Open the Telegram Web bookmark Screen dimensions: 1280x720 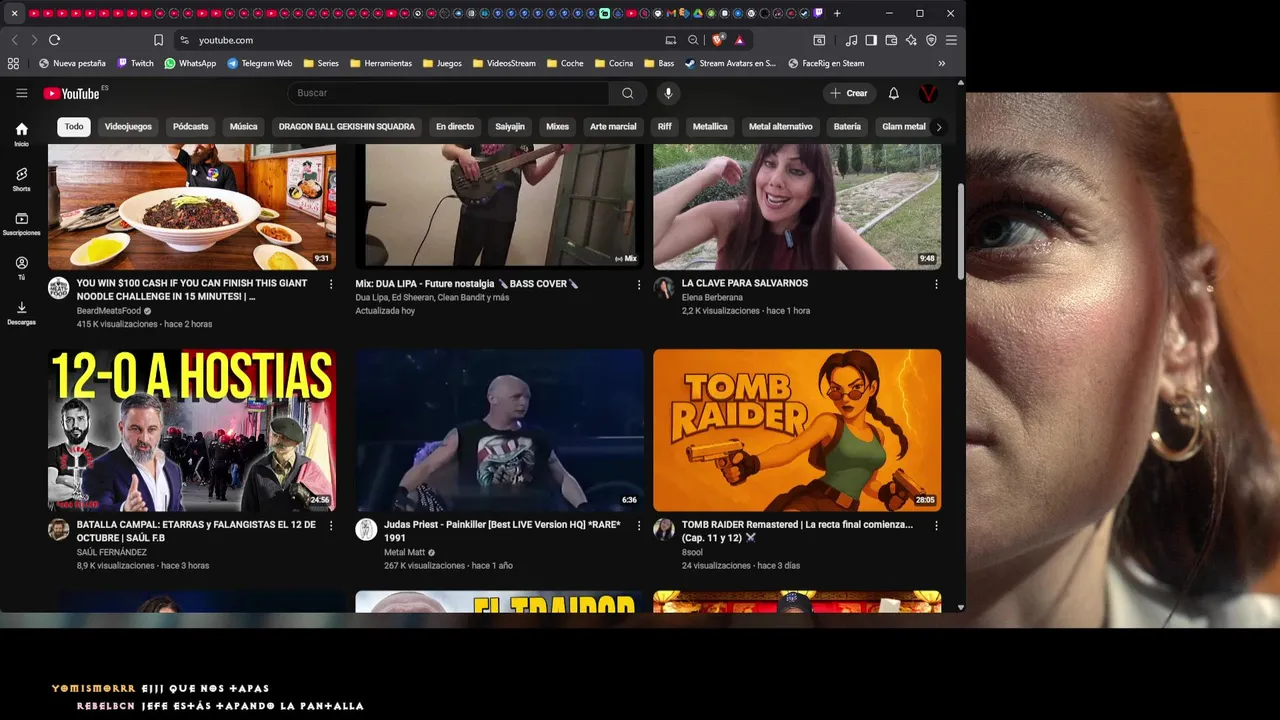[260, 63]
